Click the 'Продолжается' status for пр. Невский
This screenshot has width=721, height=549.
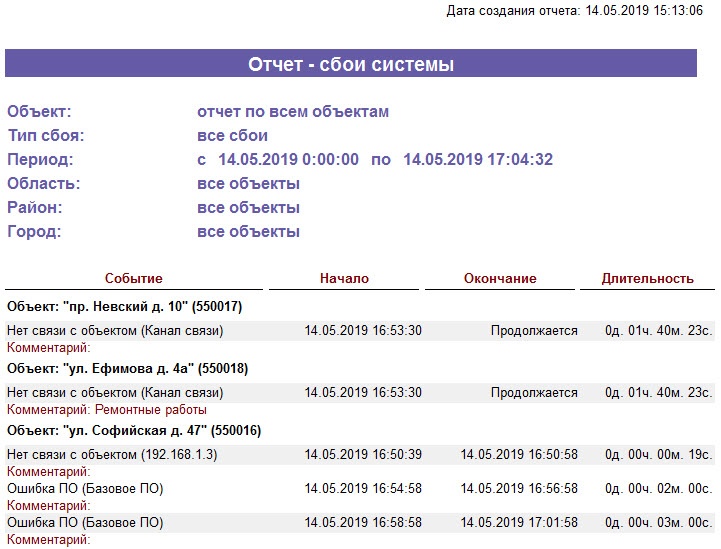(x=534, y=330)
